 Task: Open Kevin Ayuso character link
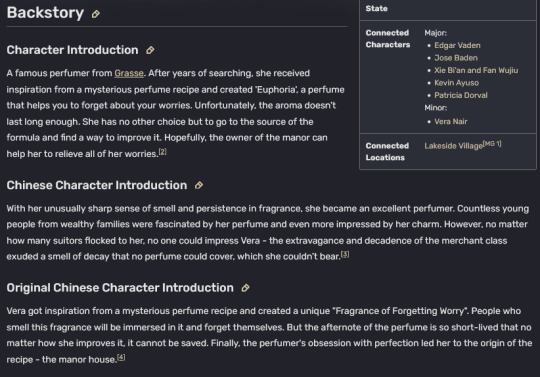[x=456, y=83]
